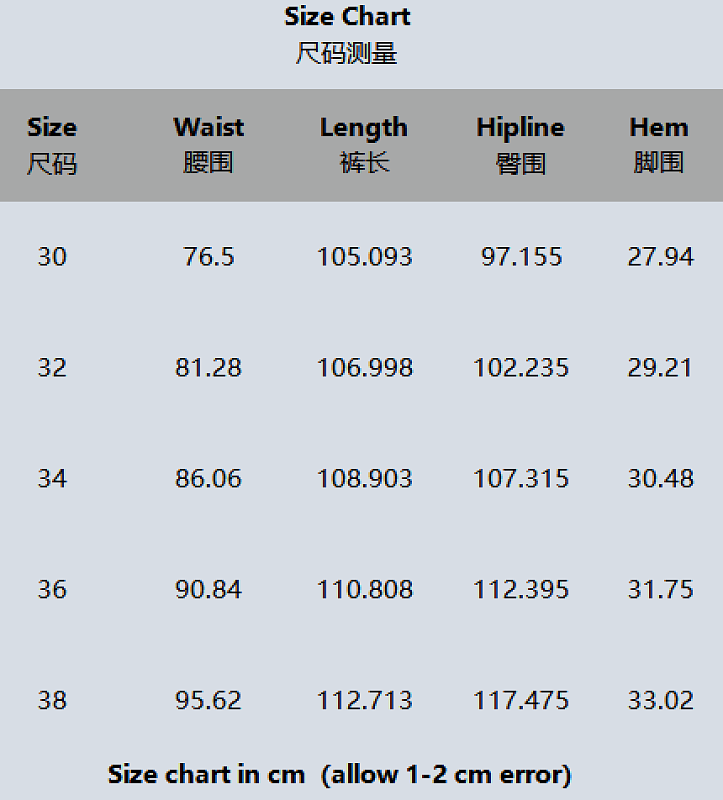Screen dimensions: 723x800
Task: Select the Size column header
Action: (52, 145)
